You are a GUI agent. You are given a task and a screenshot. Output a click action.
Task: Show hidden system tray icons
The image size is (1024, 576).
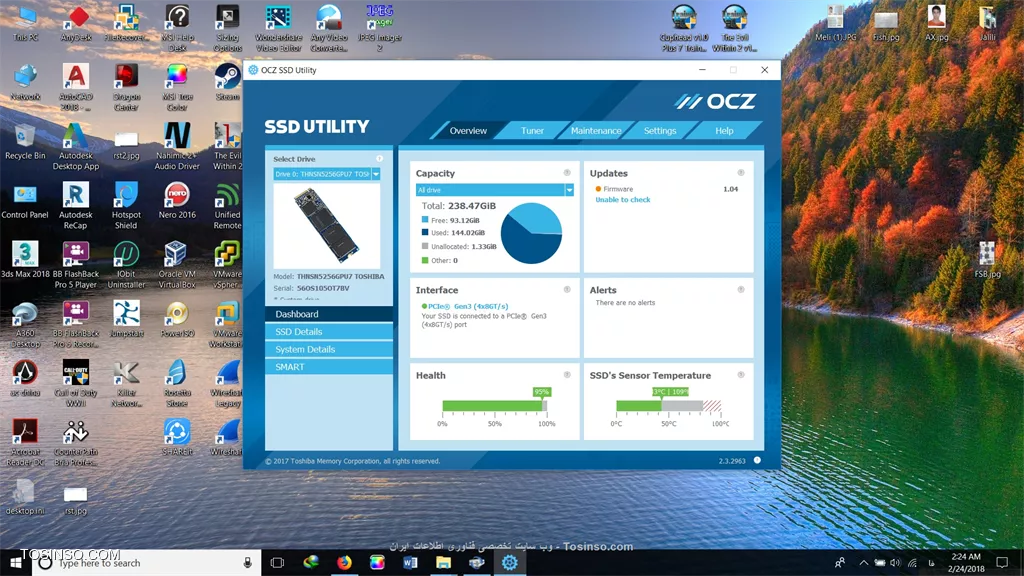tap(863, 562)
